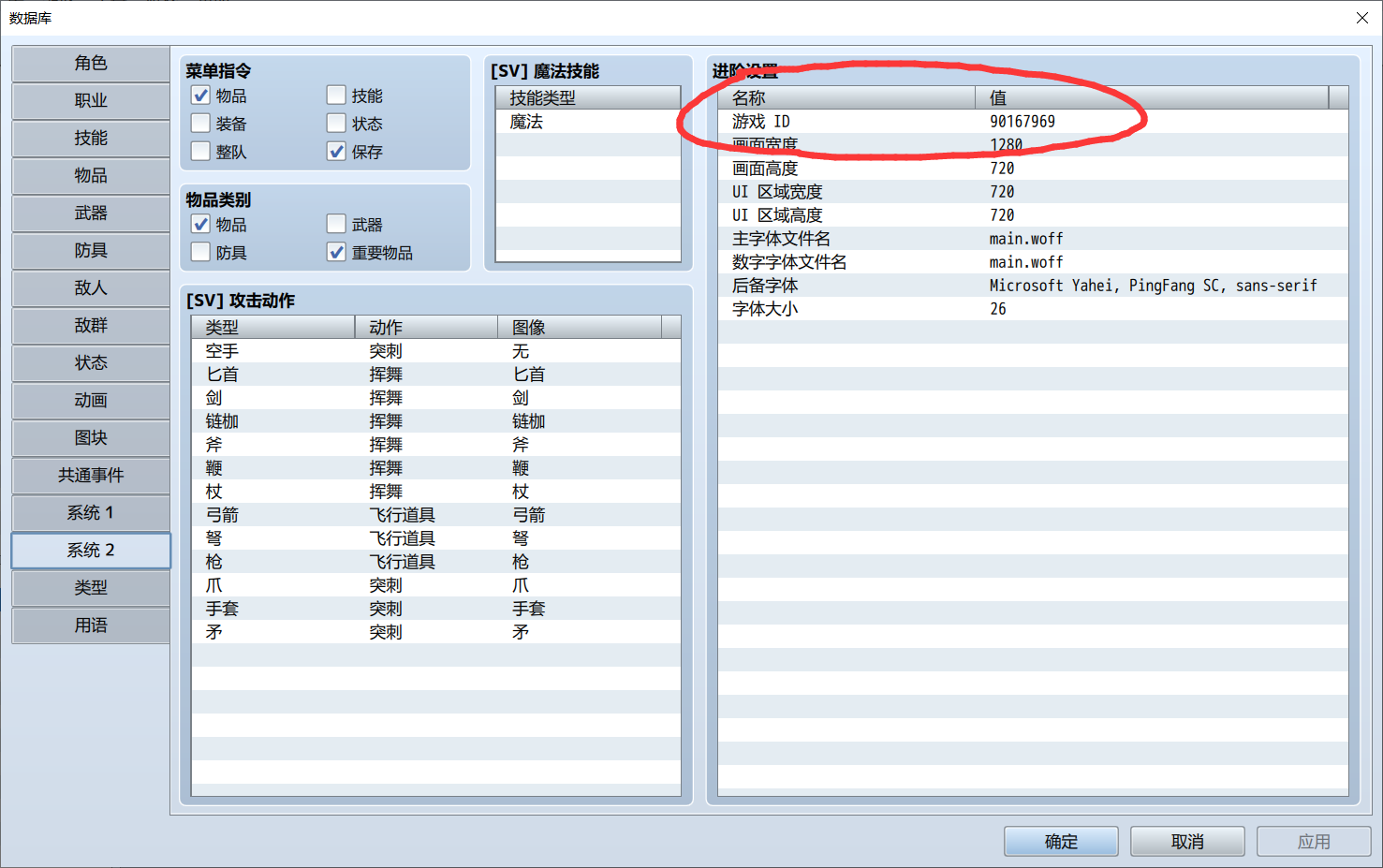Open the 类型 tab

tap(91, 588)
